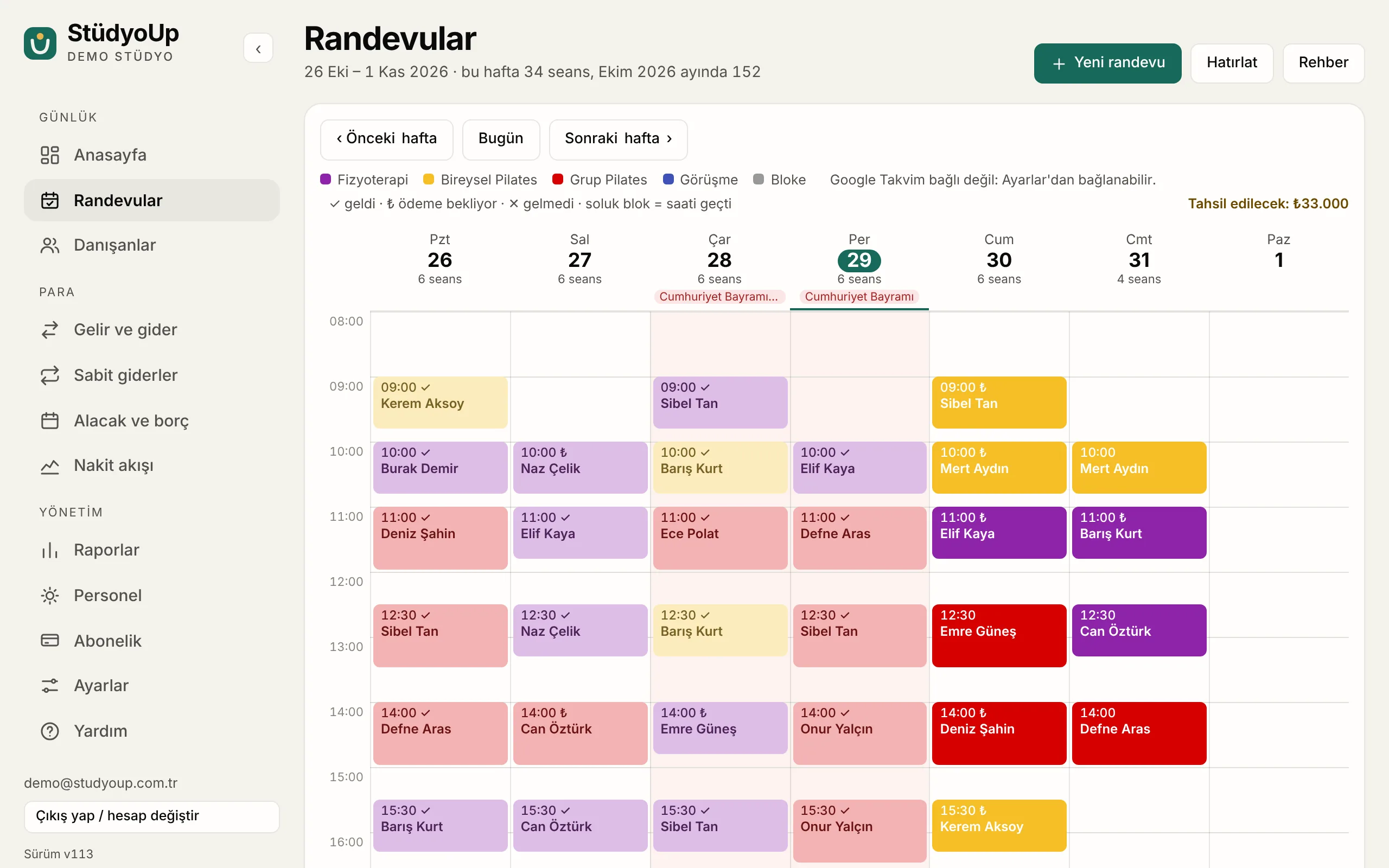Image resolution: width=1389 pixels, height=868 pixels.
Task: Open the Raporlar menu item
Action: pyautogui.click(x=151, y=550)
